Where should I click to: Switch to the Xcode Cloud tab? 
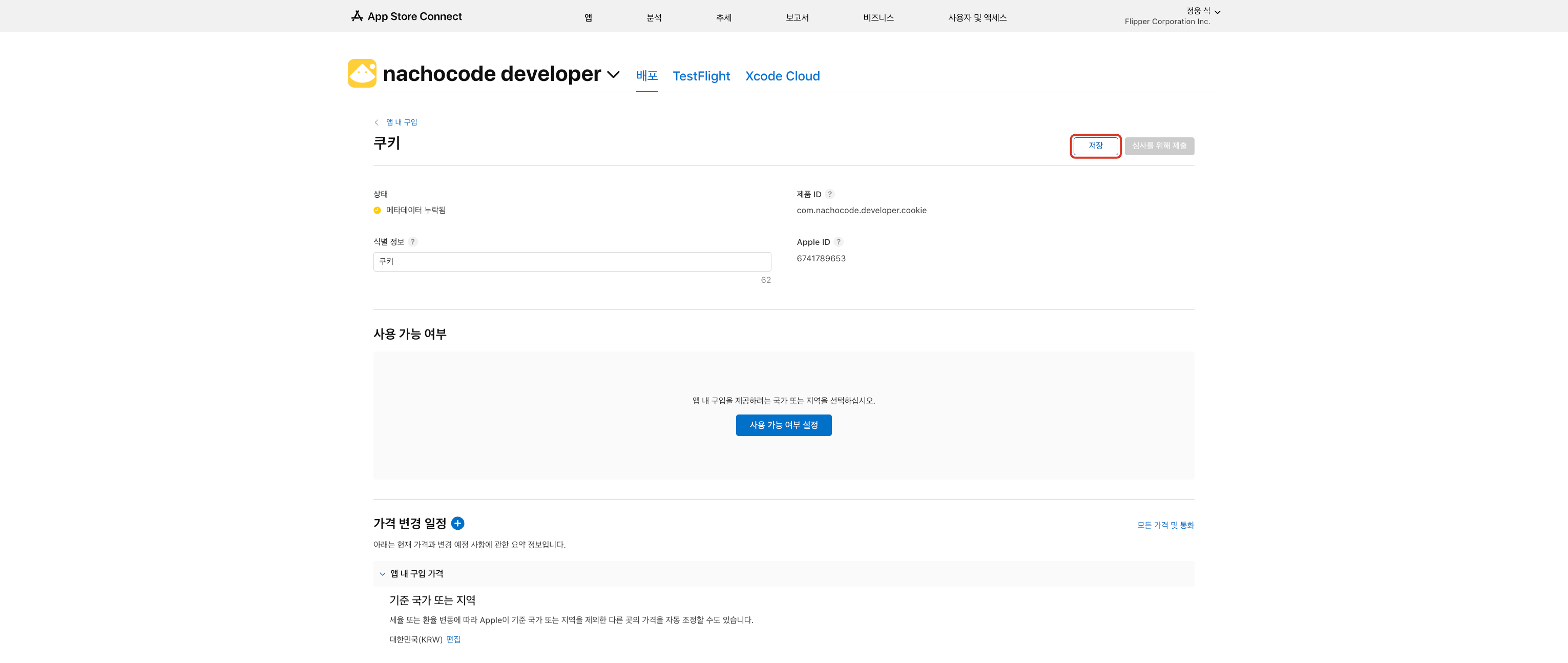point(782,76)
